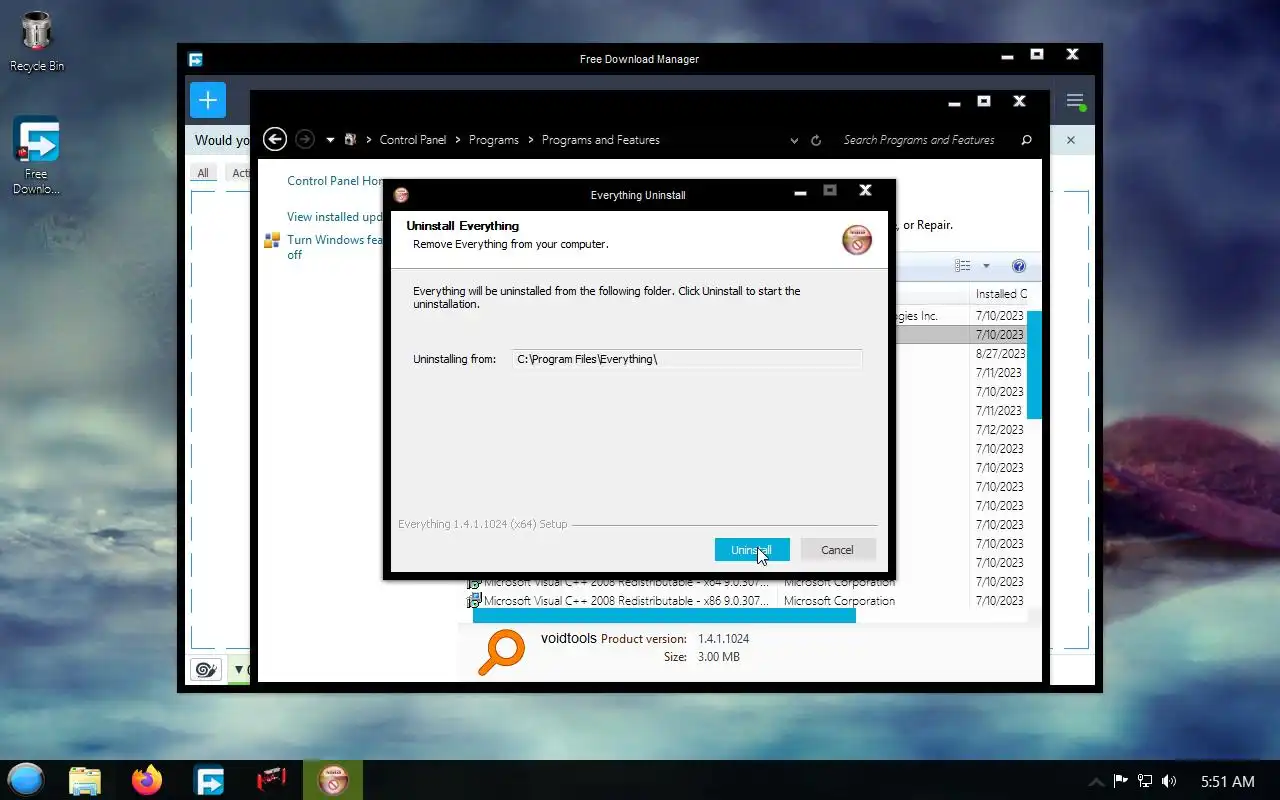
Task: Dismiss the Free Download Manager notification bar
Action: point(1070,140)
